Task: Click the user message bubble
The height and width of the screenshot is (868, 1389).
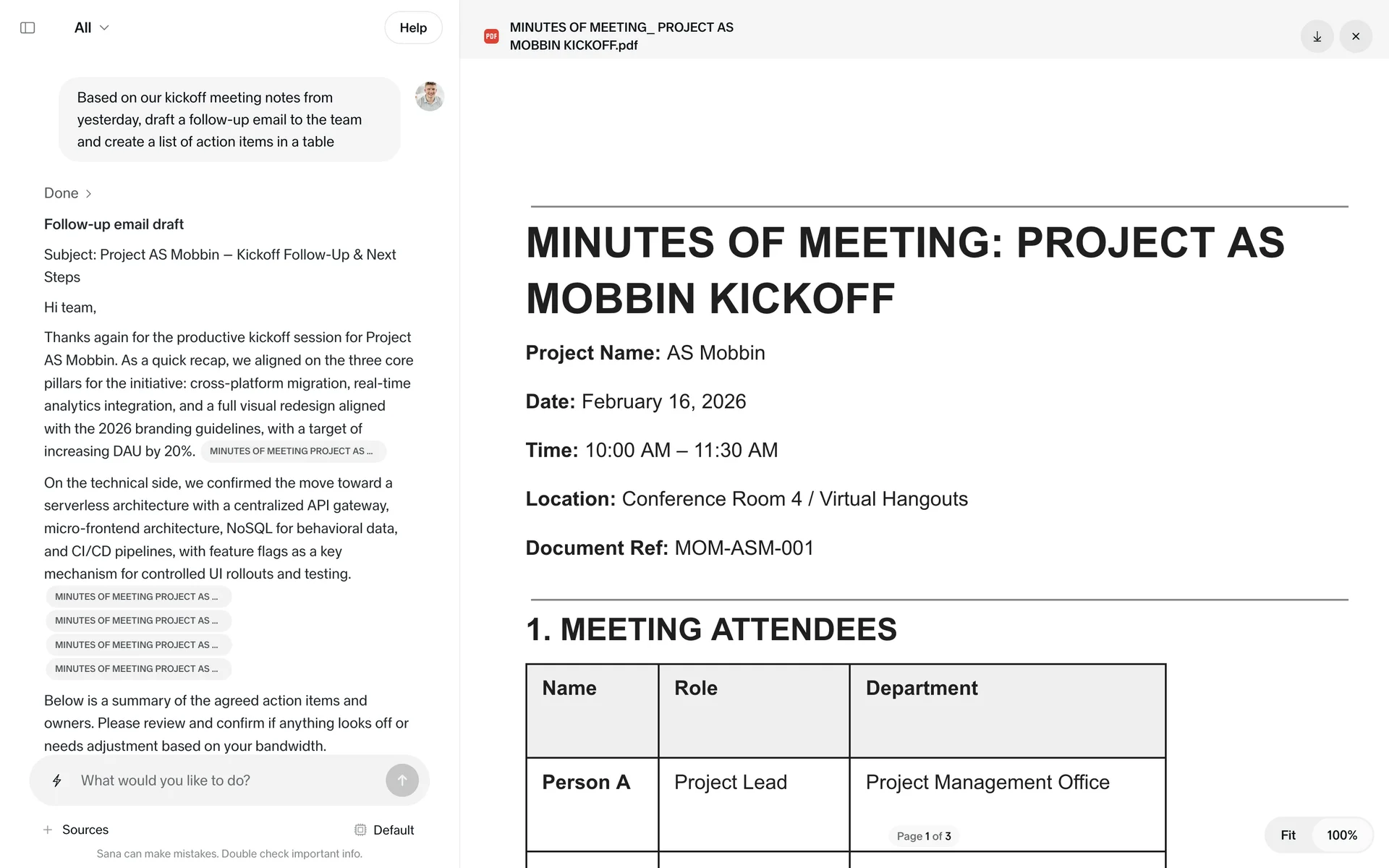Action: 229,119
